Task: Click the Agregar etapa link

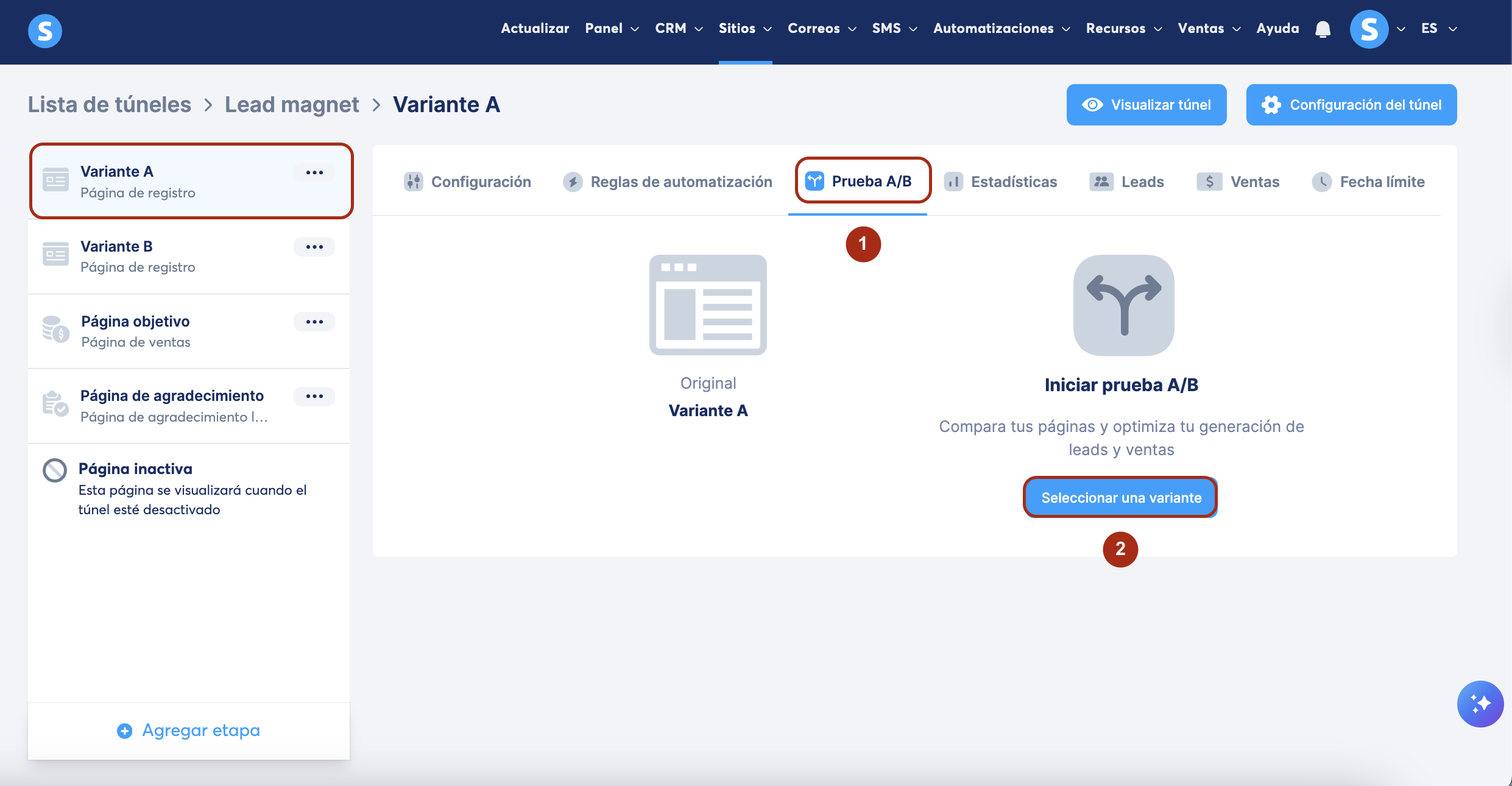Action: click(189, 730)
